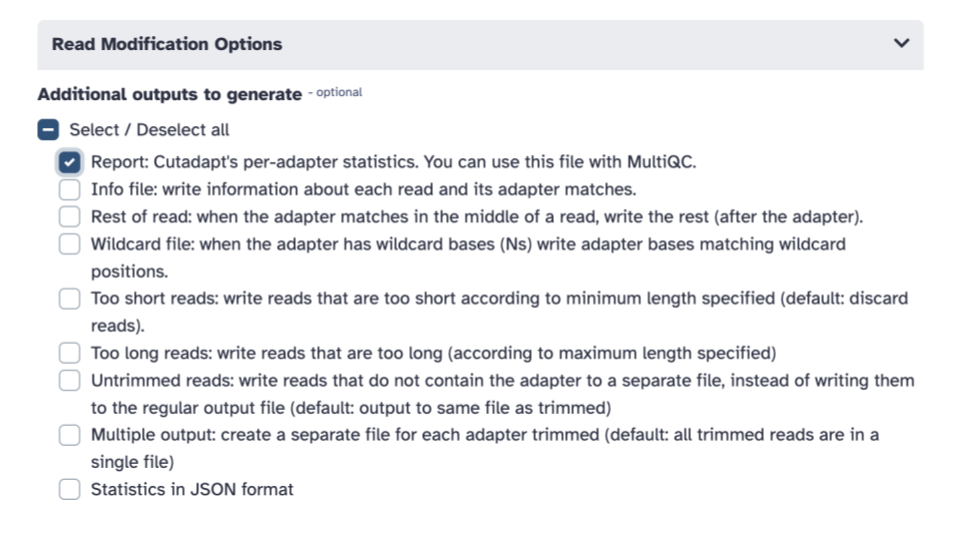Tick the Too long reads checkbox
Viewport: 960px width, 540px height.
click(x=69, y=352)
